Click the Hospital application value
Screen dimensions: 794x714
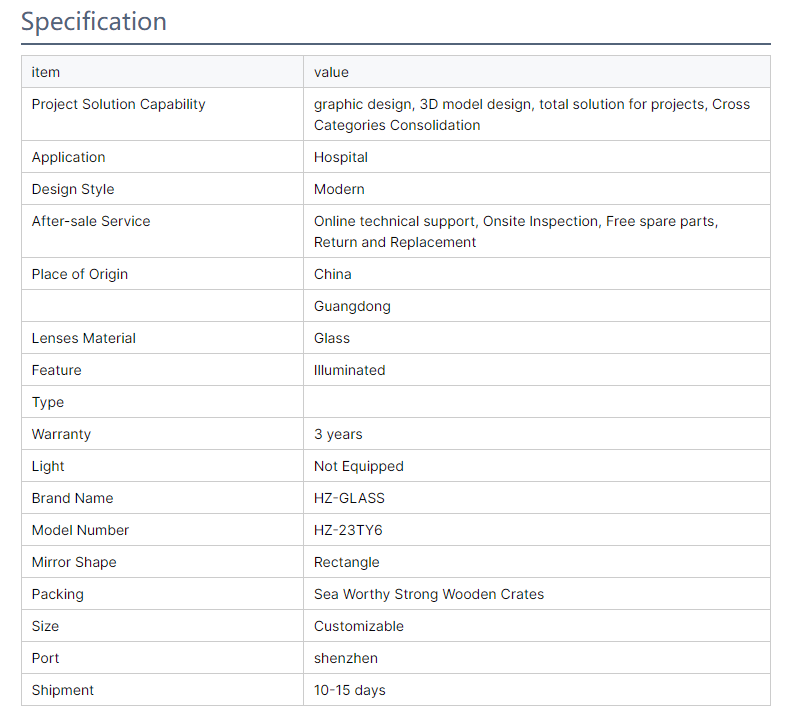341,157
